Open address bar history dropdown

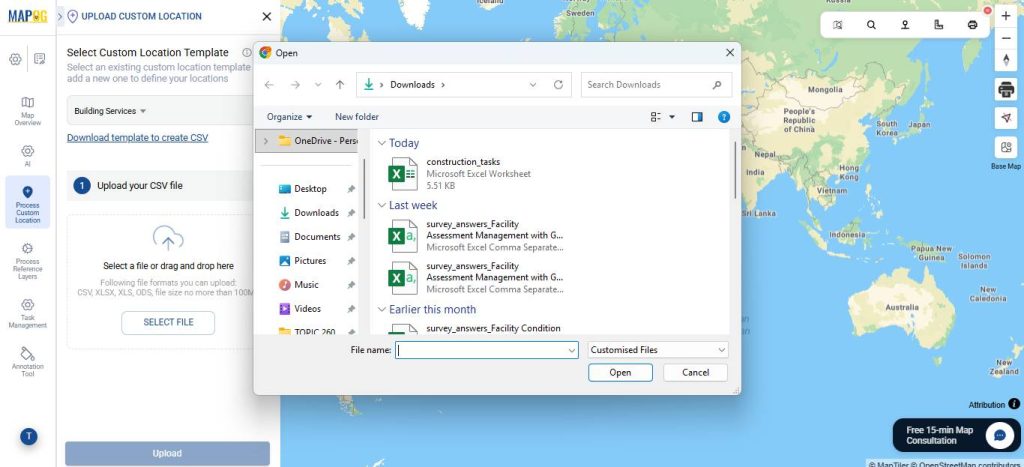[533, 85]
